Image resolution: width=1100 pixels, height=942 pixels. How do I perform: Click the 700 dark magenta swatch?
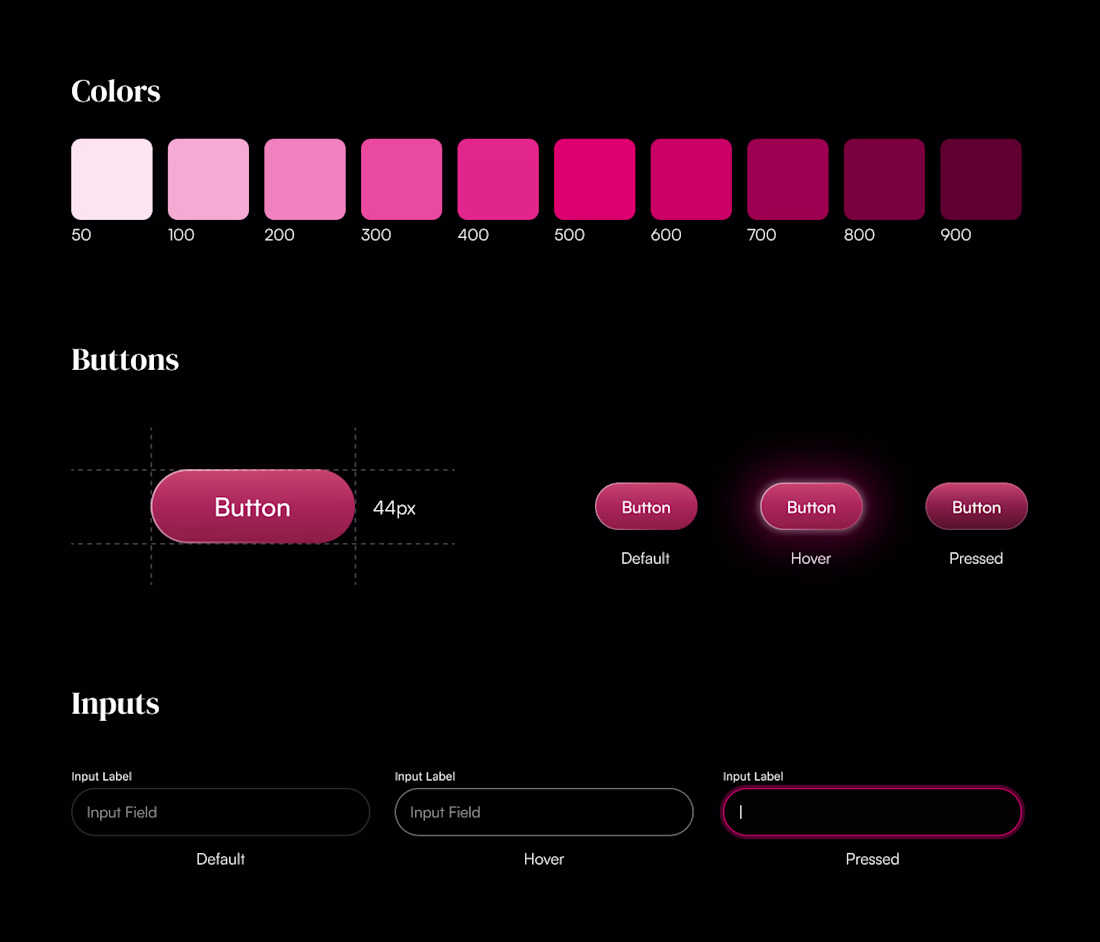pos(788,179)
